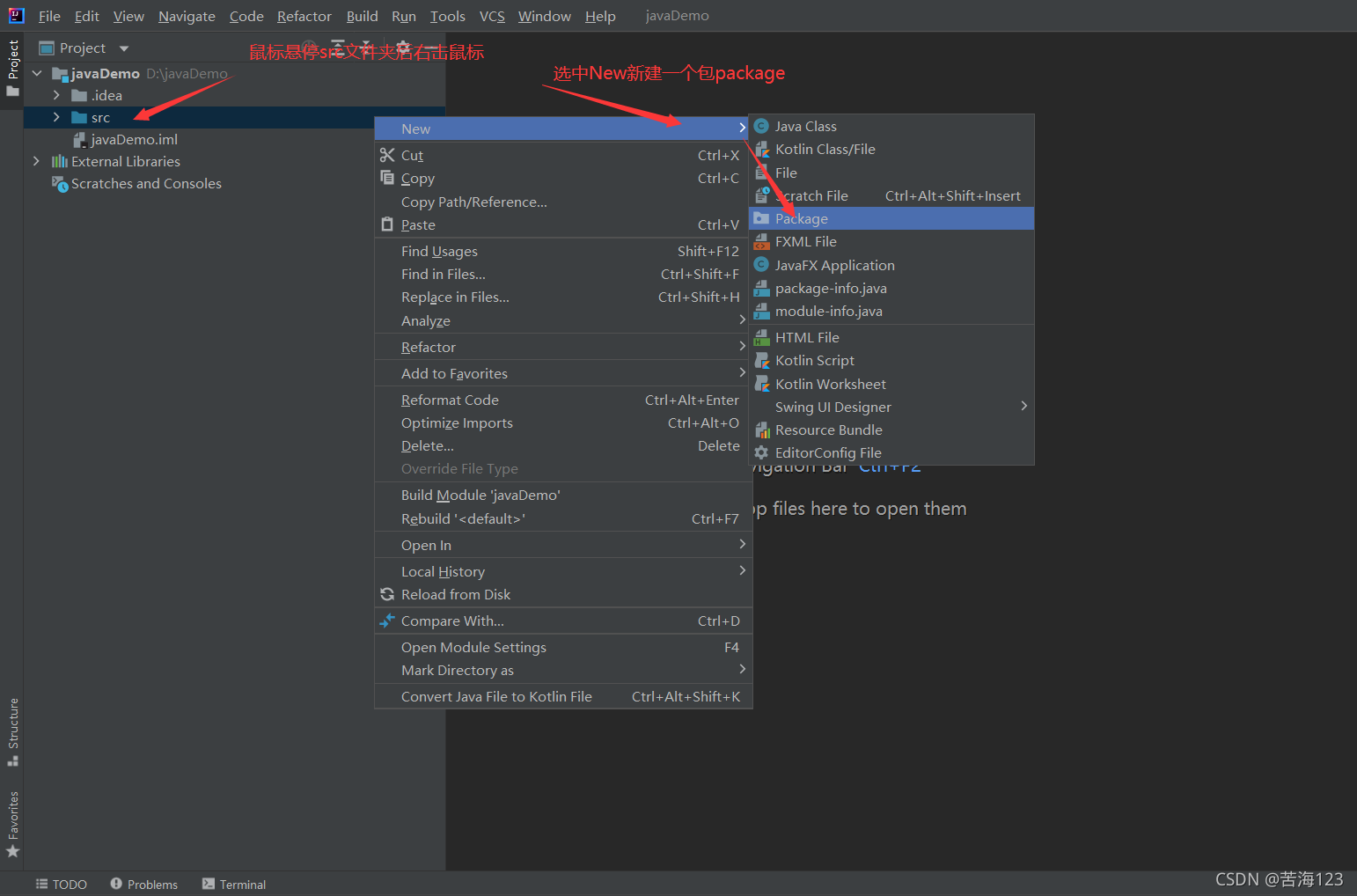The height and width of the screenshot is (896, 1357).
Task: Click the Scratches and Consoles icon
Action: click(60, 184)
